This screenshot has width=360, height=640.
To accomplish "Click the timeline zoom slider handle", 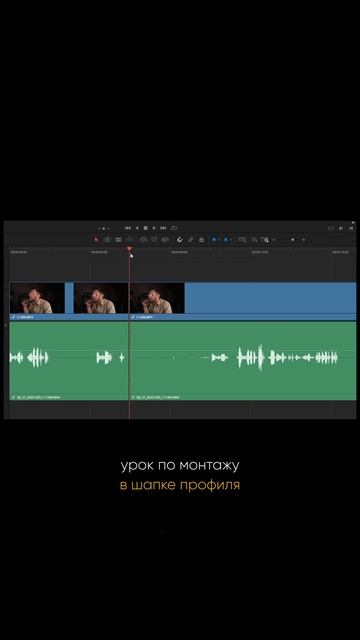I will pos(293,240).
